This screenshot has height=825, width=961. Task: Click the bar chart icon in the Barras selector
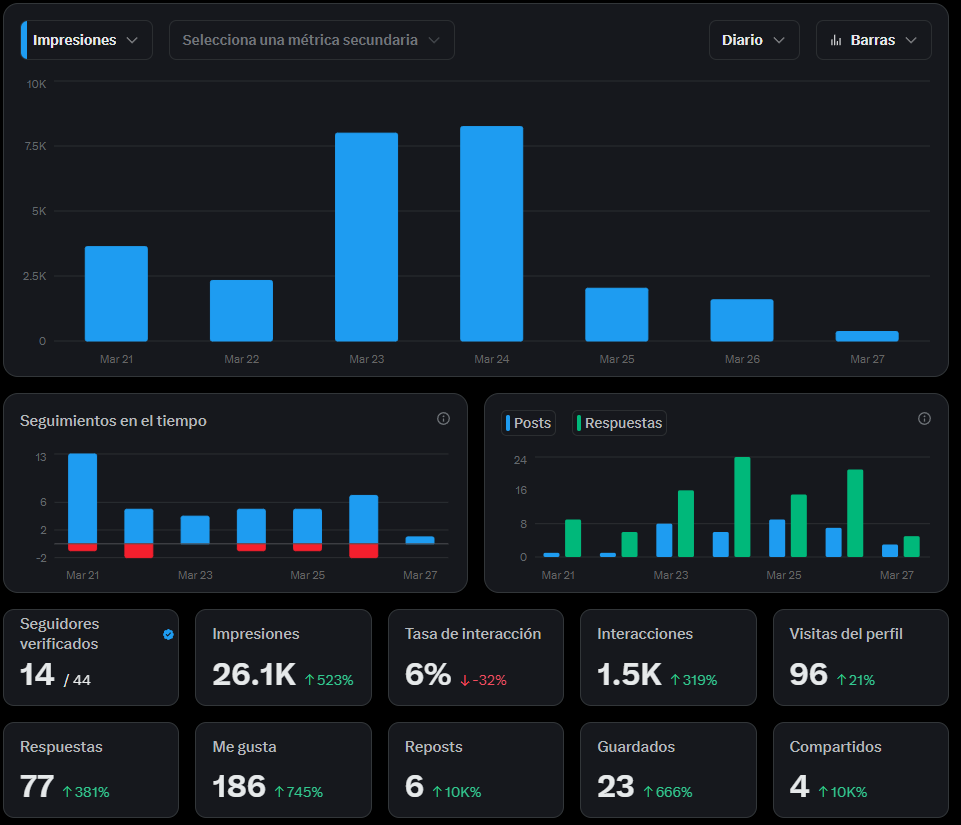coord(838,39)
